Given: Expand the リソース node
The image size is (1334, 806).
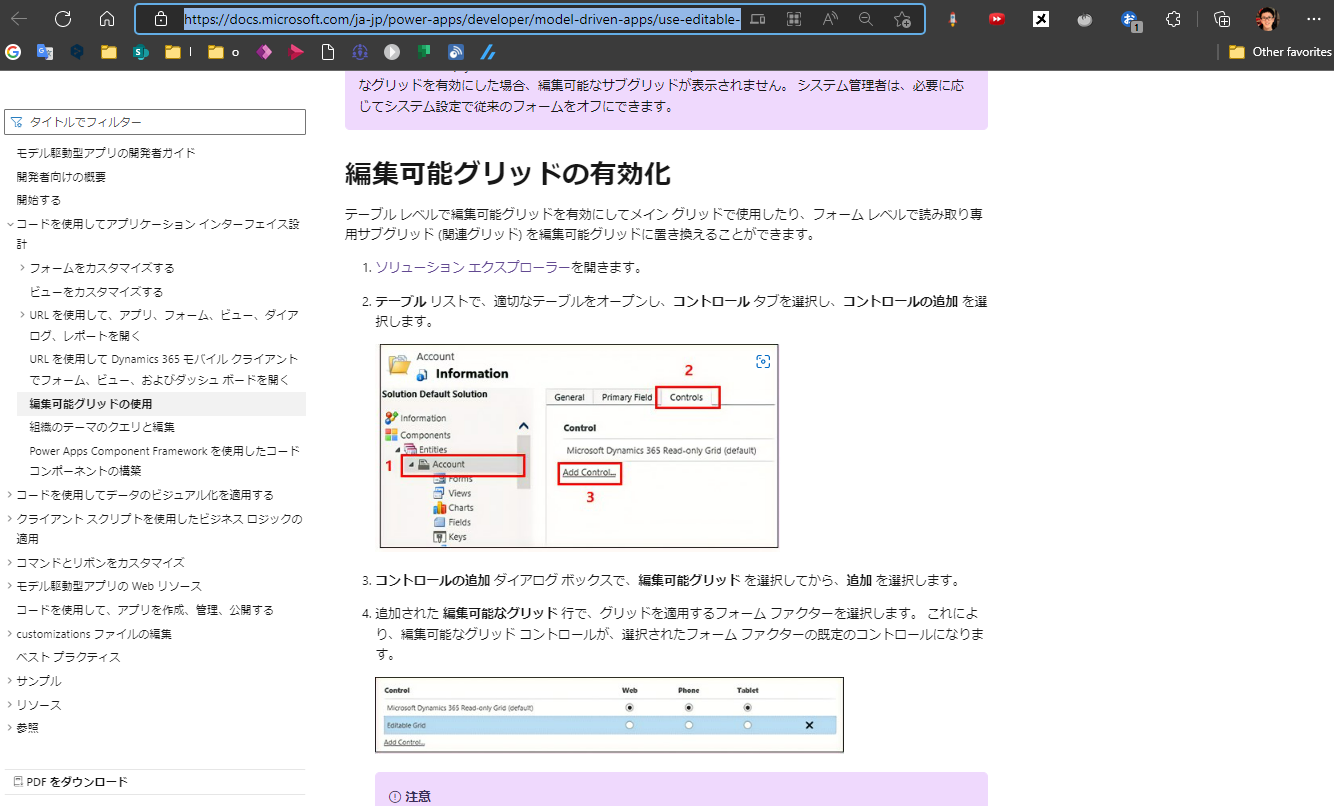Looking at the screenshot, I should point(10,705).
